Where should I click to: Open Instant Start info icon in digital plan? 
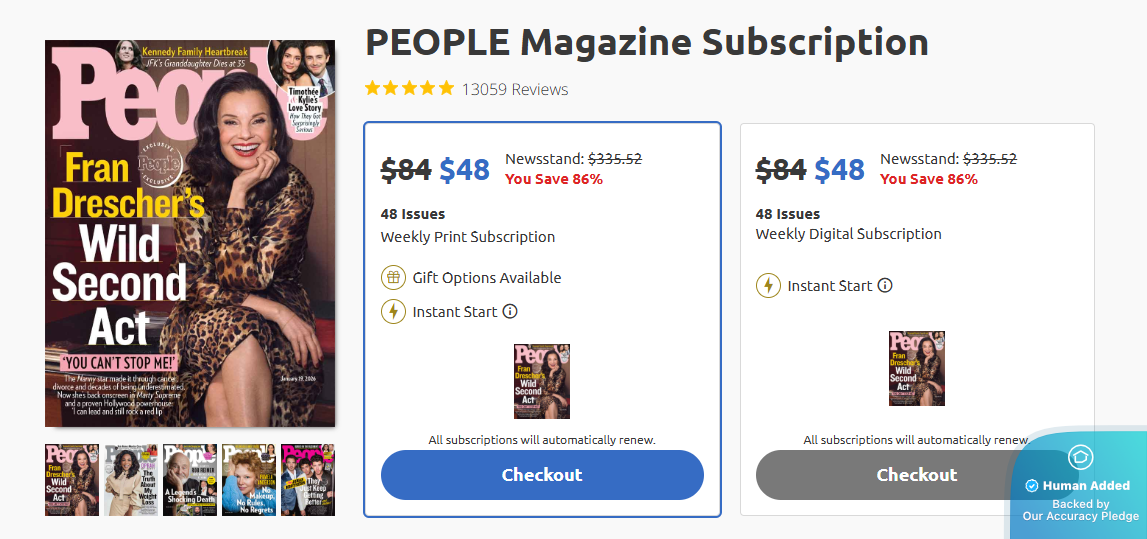(885, 286)
